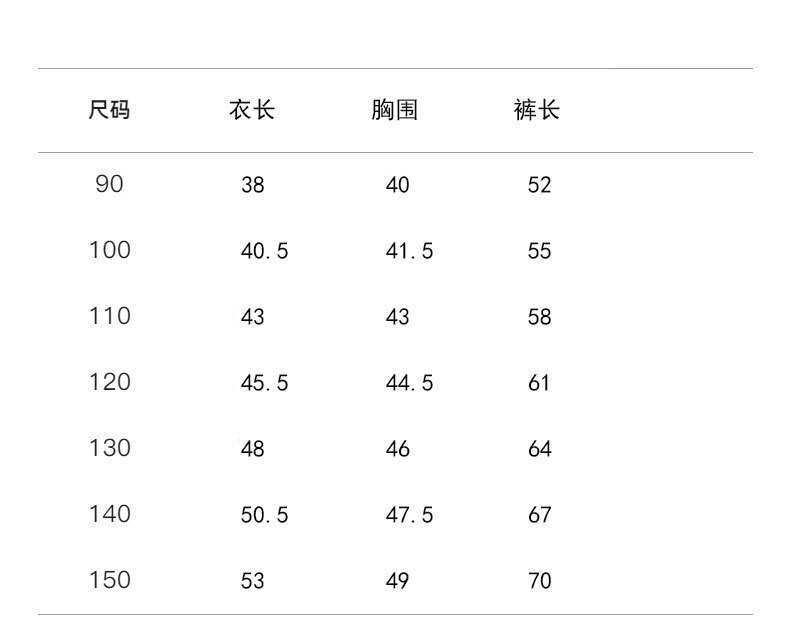Select size 150 row label
This screenshot has height=617, width=790.
click(x=109, y=580)
